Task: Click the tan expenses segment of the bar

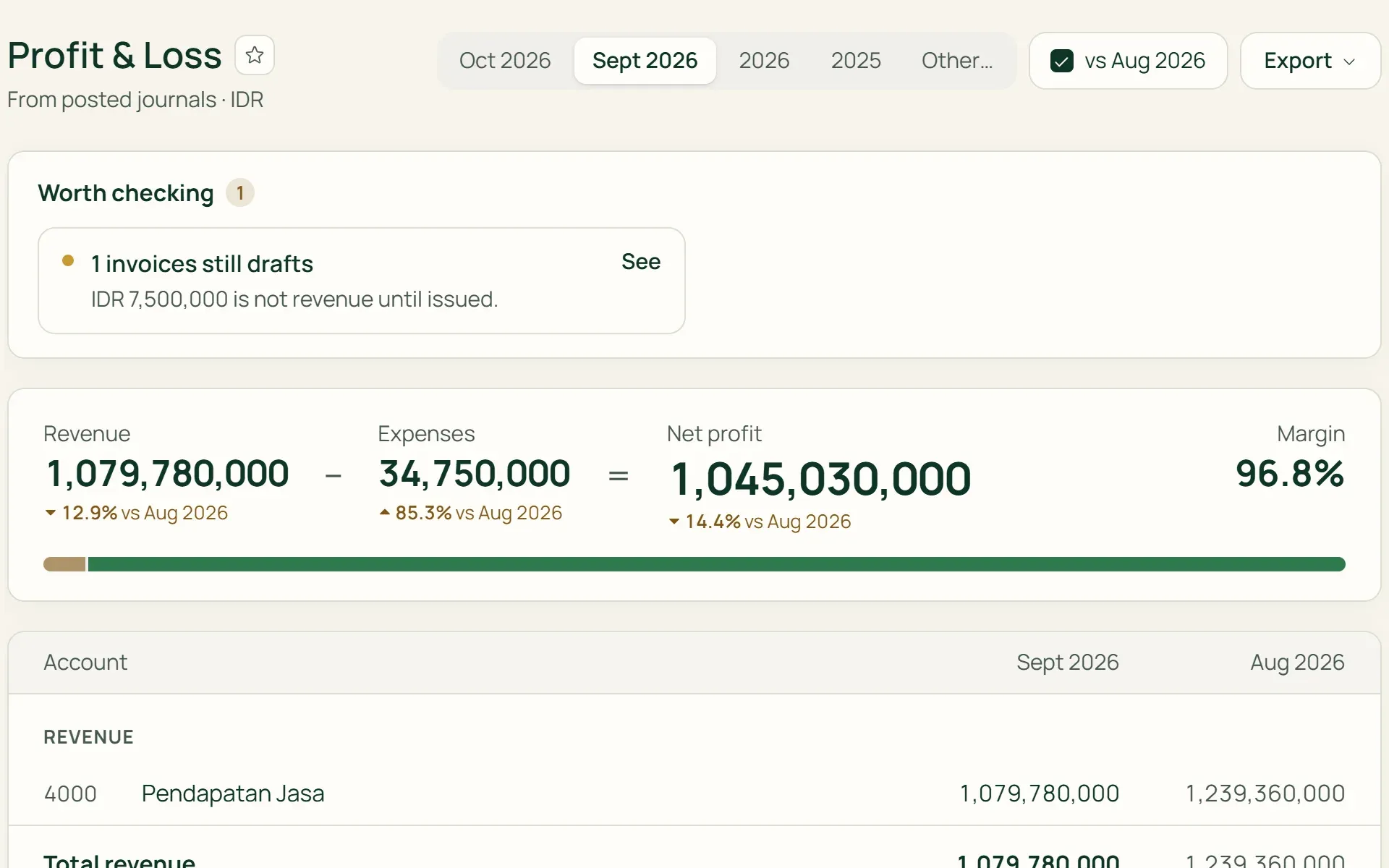Action: [x=64, y=564]
